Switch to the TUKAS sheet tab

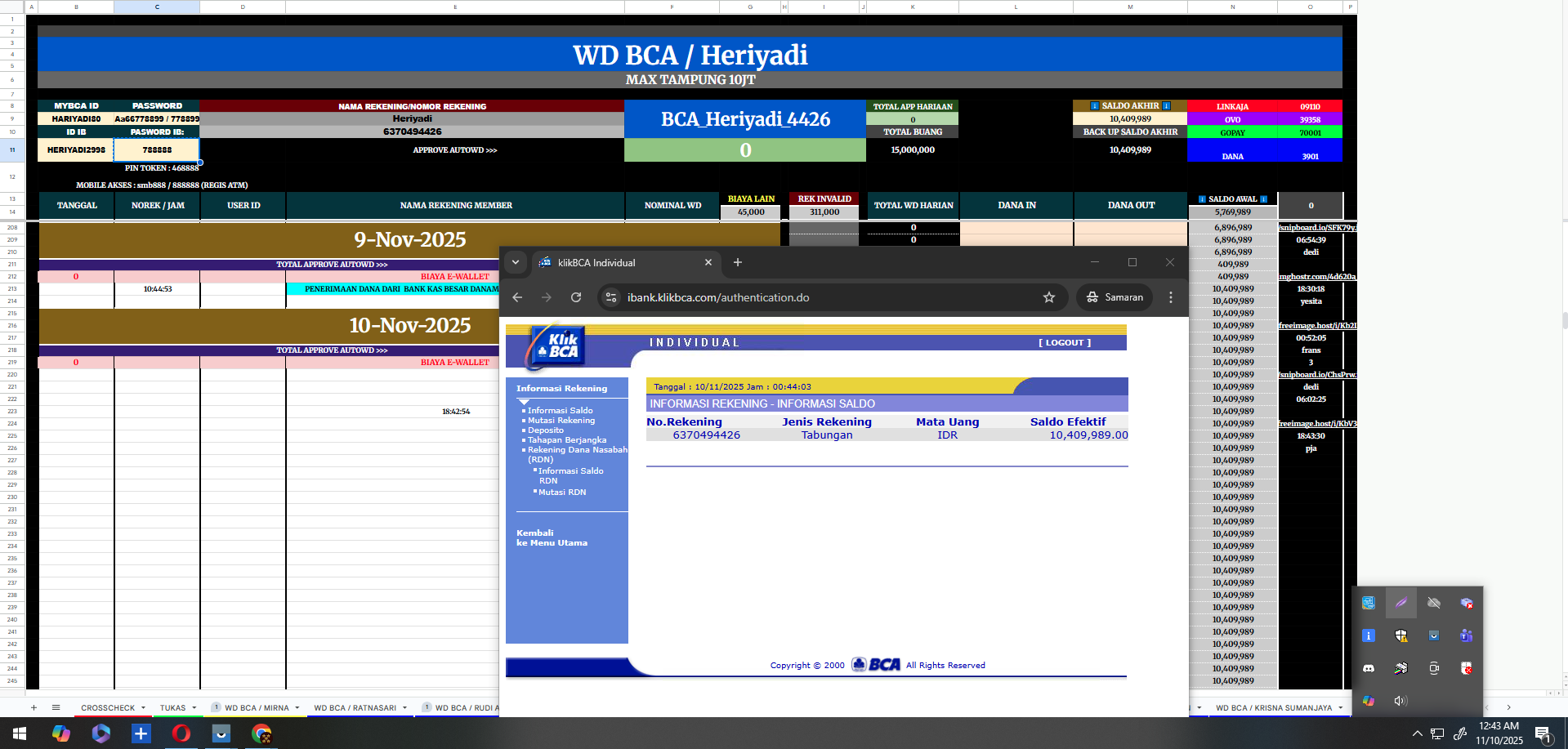[x=172, y=708]
